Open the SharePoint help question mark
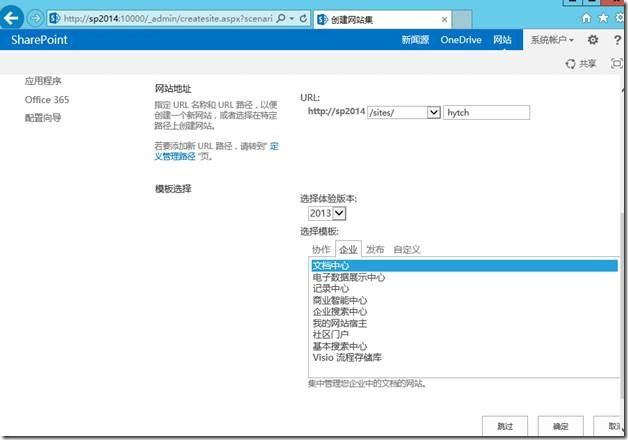 (617, 40)
